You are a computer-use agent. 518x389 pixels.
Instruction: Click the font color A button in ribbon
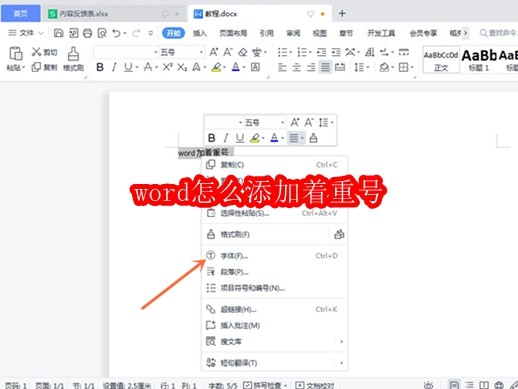click(x=236, y=67)
